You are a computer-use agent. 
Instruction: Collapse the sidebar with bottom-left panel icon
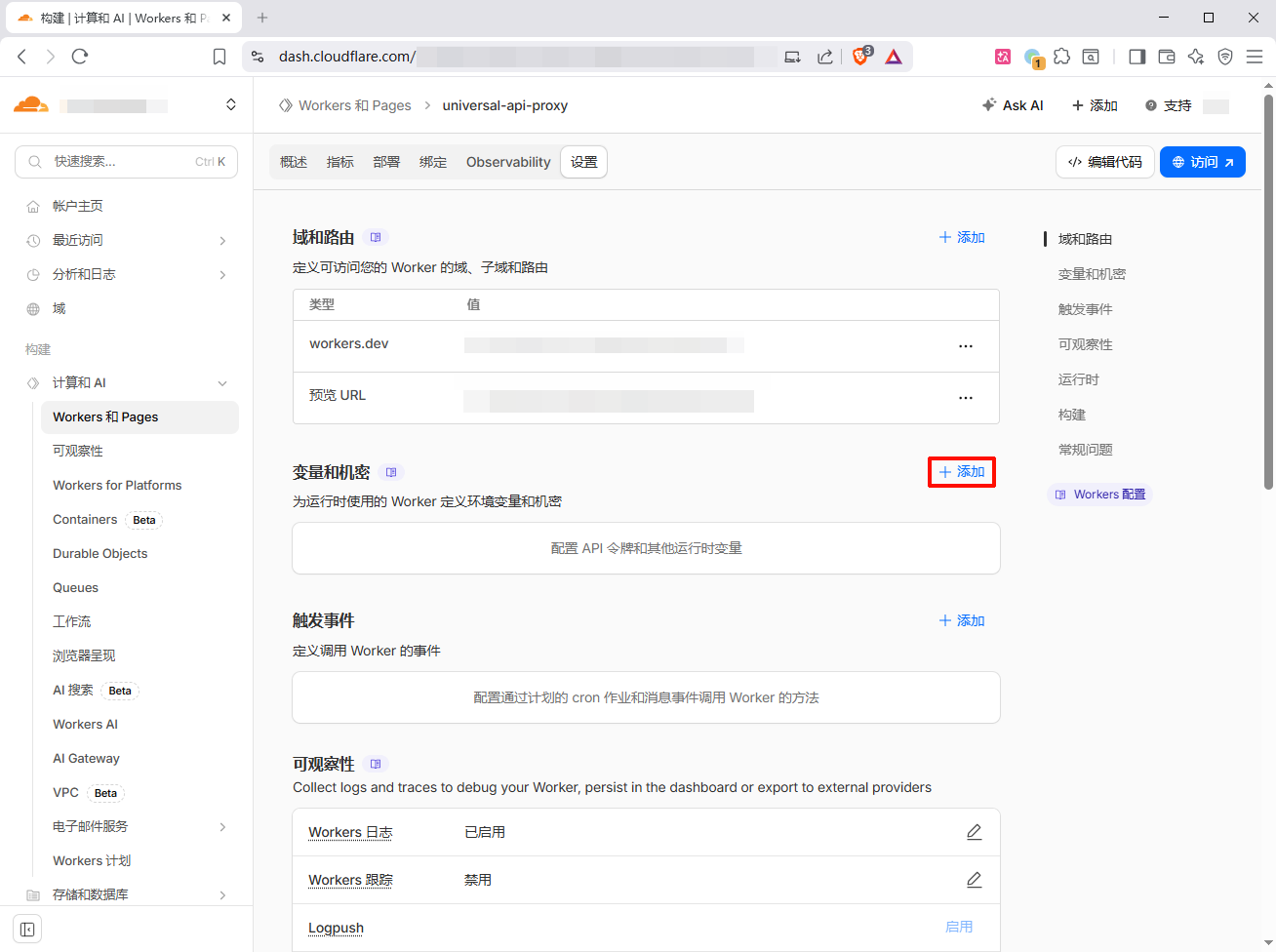27,929
